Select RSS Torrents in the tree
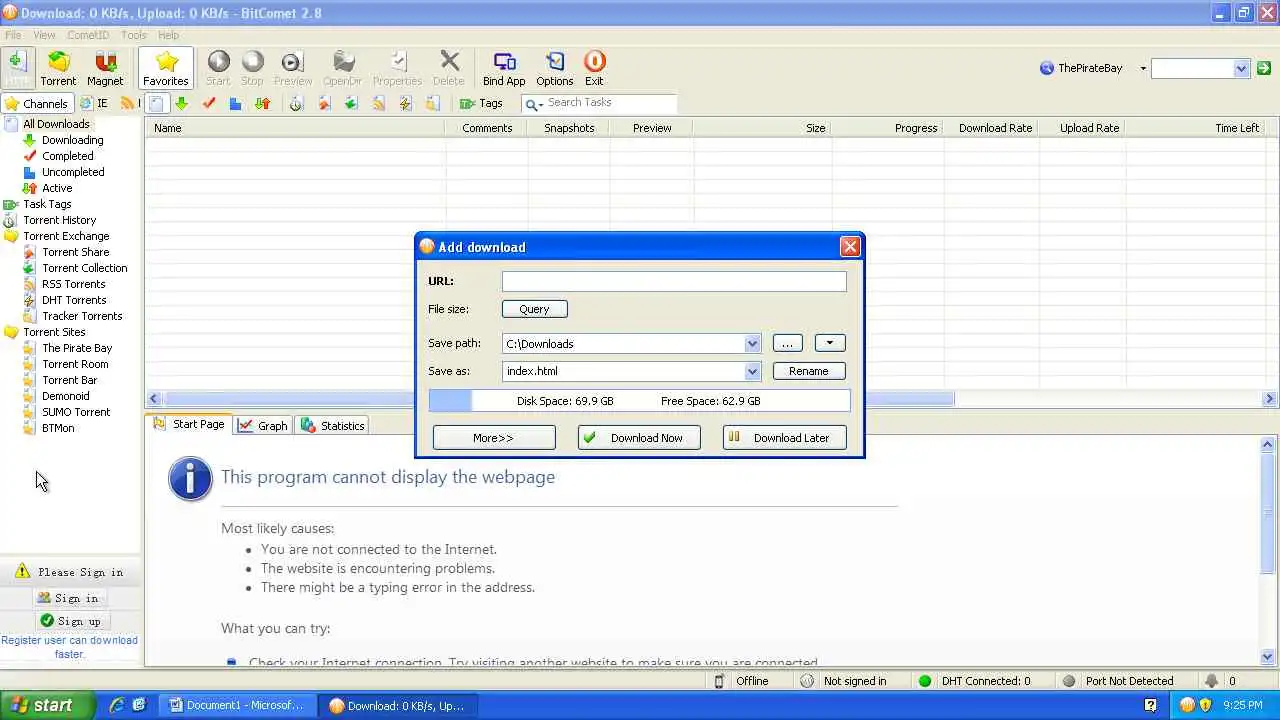 73,284
